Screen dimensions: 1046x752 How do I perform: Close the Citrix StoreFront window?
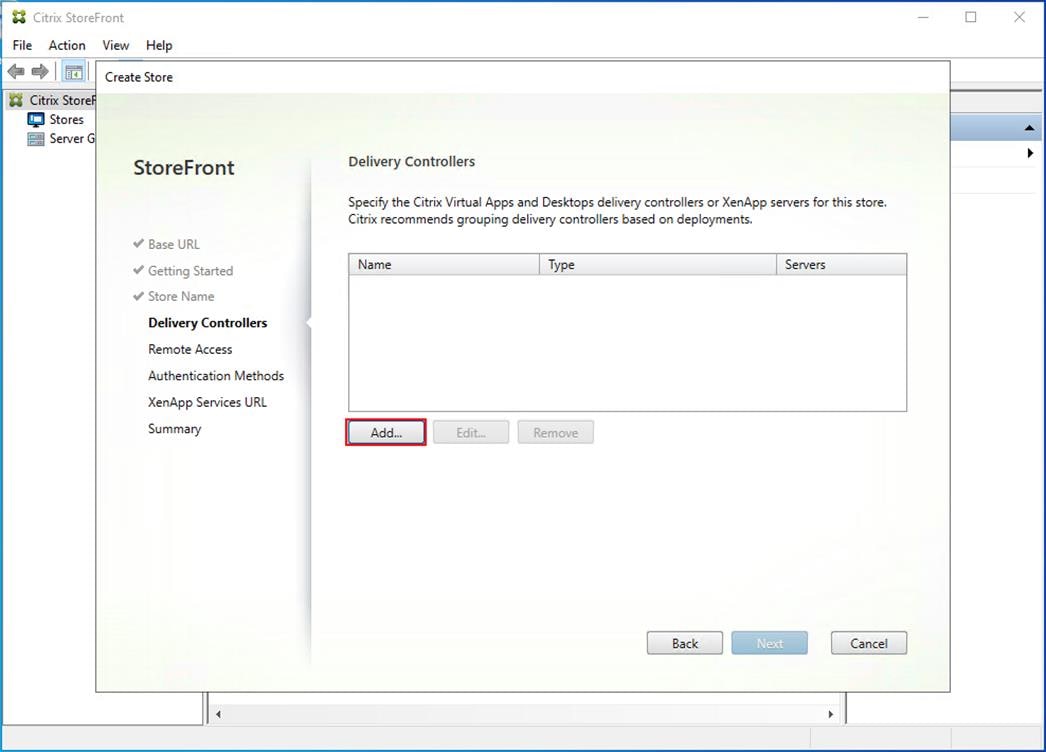coord(1019,17)
